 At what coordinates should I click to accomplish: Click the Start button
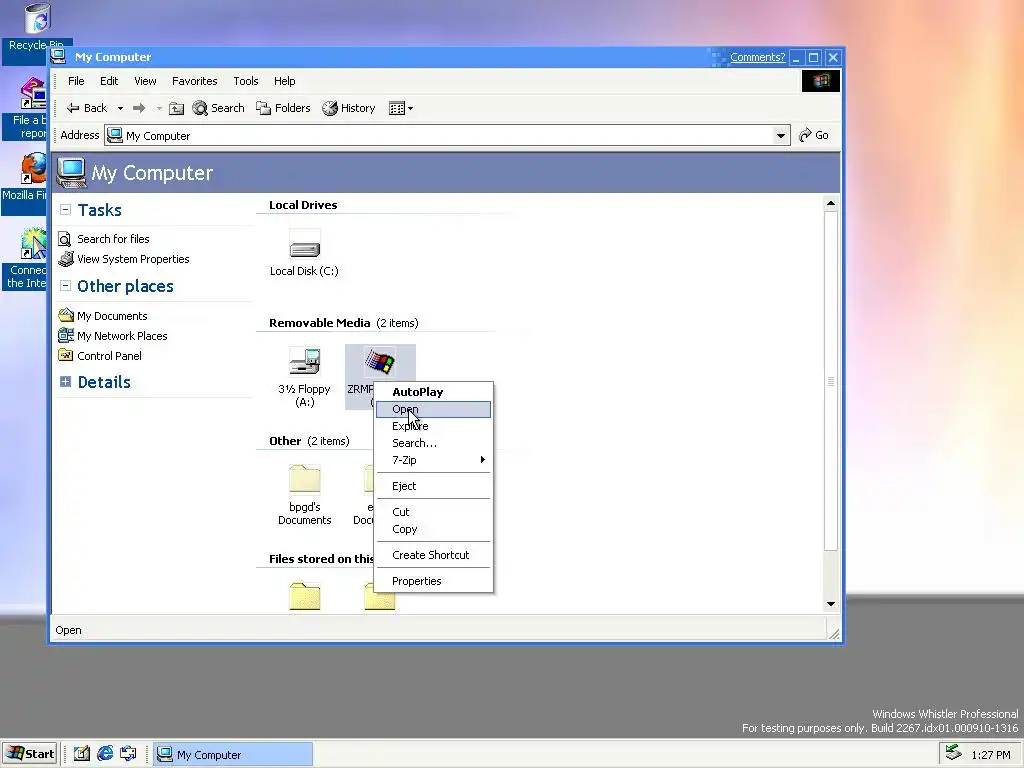point(30,754)
